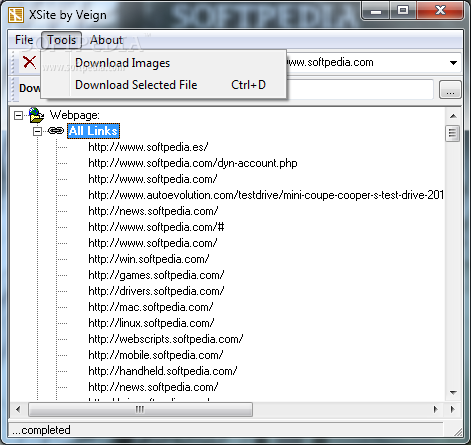Select the http://www.softpedia.es/ link
The image size is (471, 445).
click(148, 147)
